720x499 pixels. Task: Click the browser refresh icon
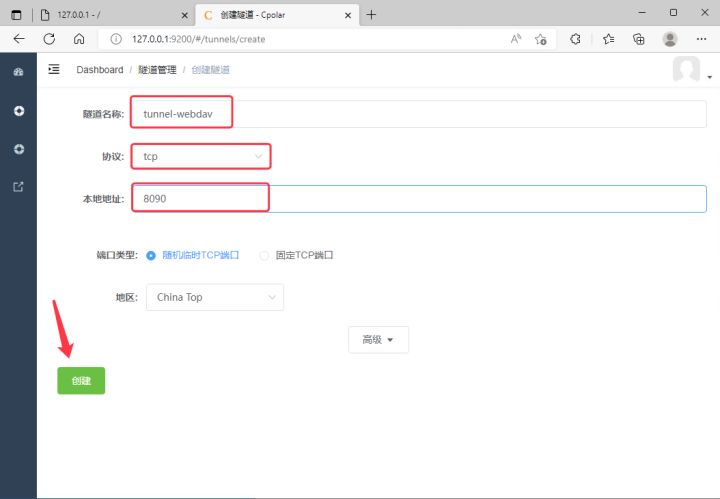tap(49, 39)
